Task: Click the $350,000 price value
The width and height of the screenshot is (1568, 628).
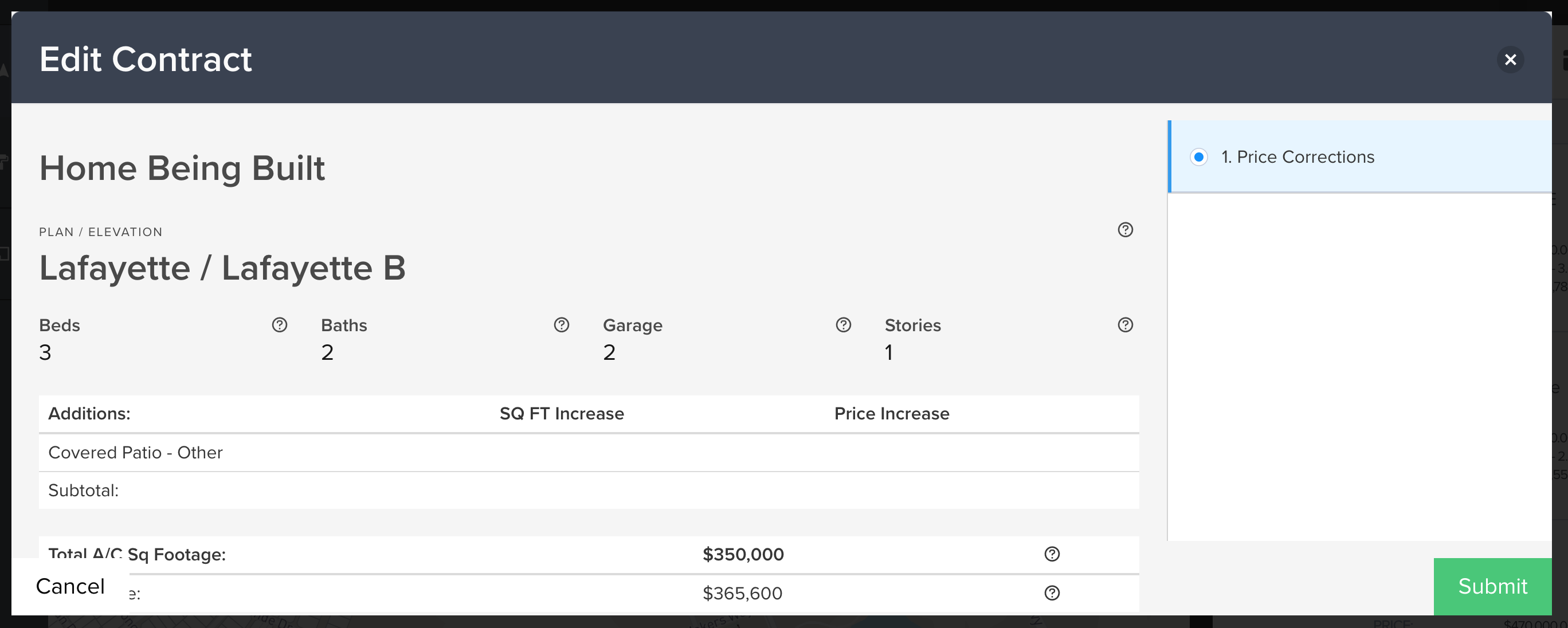Action: tap(743, 554)
